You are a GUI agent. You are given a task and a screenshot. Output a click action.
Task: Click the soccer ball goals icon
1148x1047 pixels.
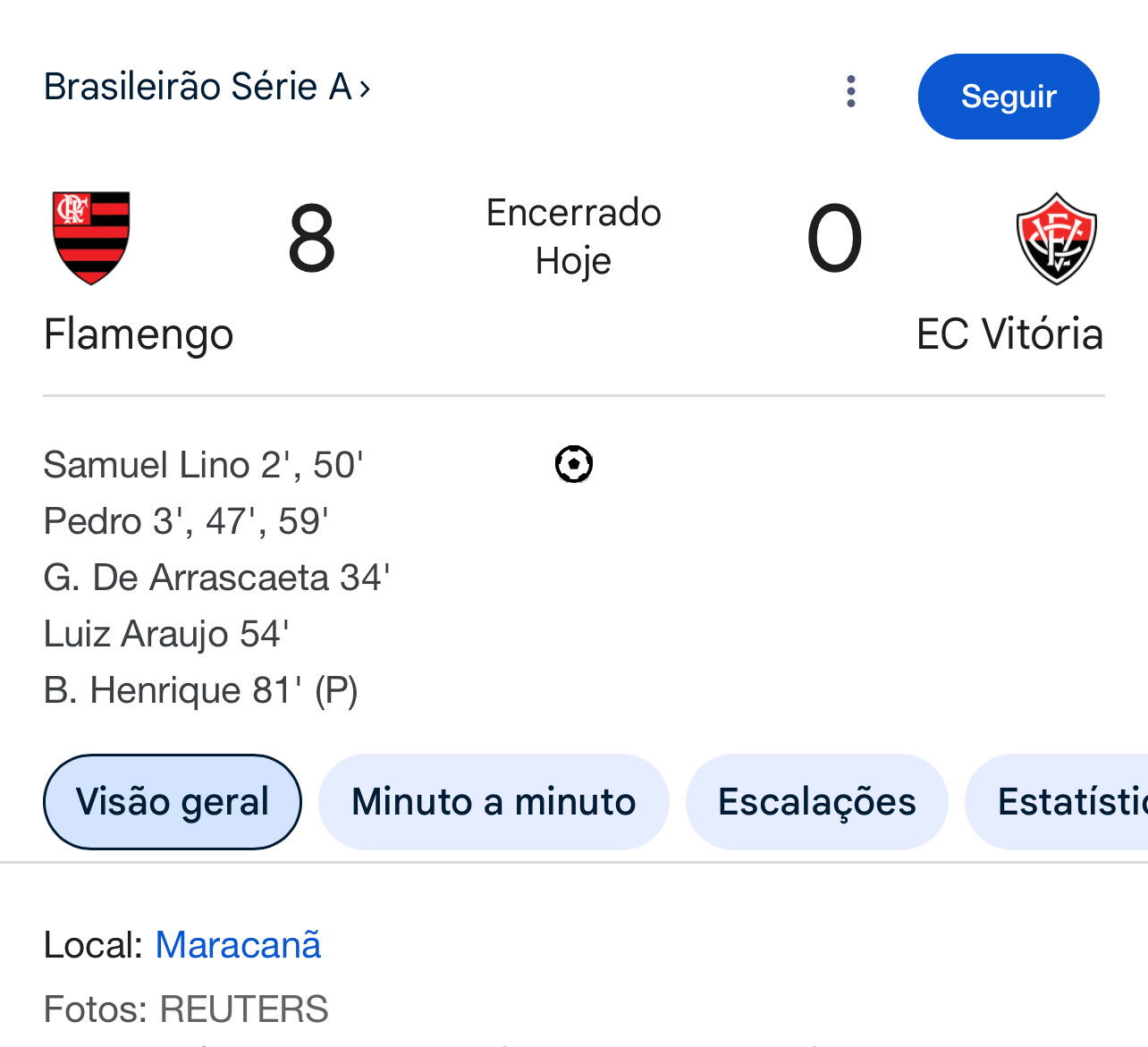573,464
